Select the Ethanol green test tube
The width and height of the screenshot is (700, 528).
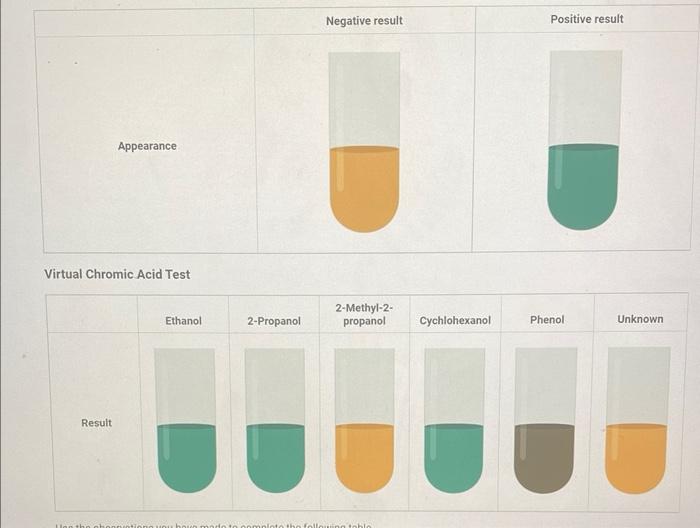tap(185, 420)
